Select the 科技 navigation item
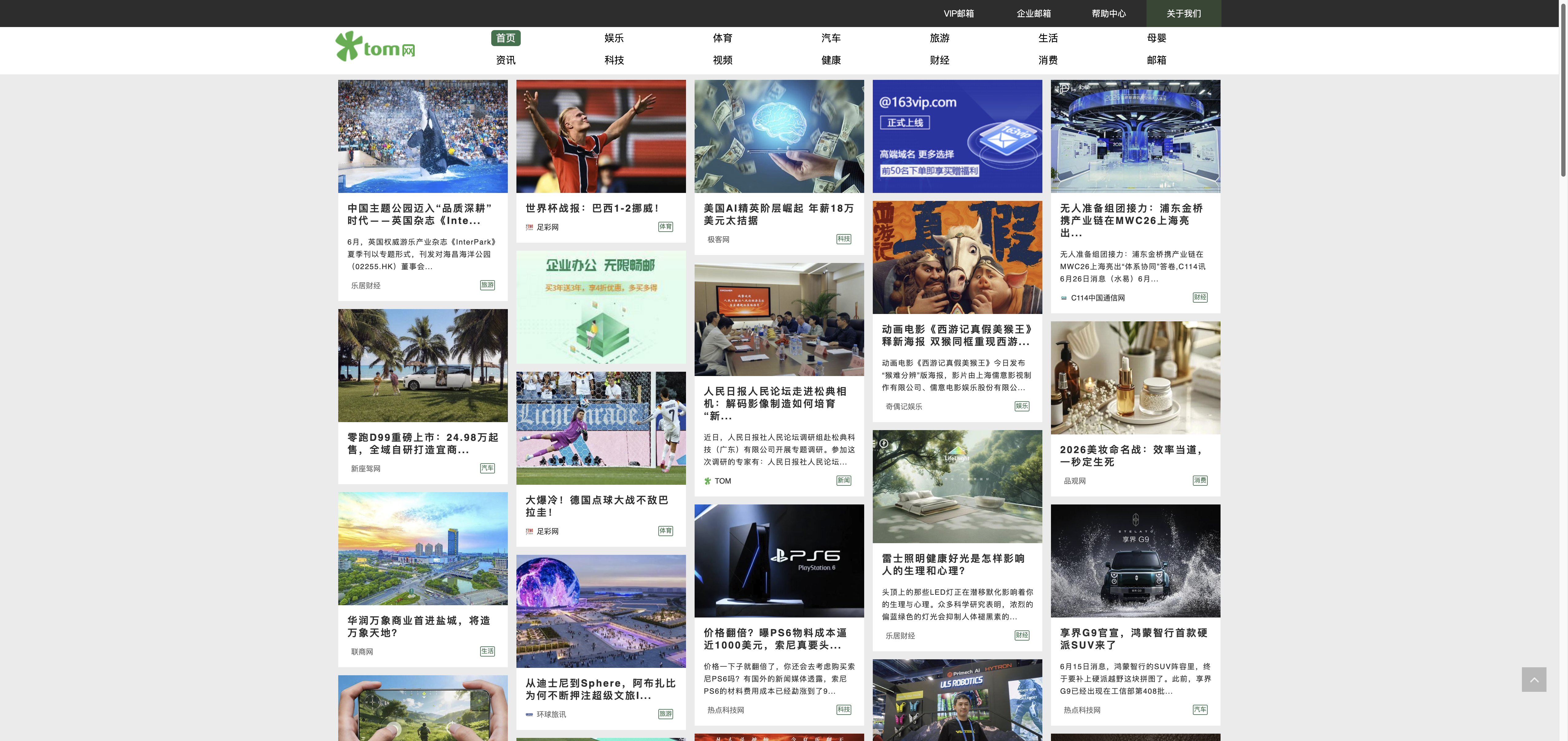The width and height of the screenshot is (1568, 741). (613, 60)
